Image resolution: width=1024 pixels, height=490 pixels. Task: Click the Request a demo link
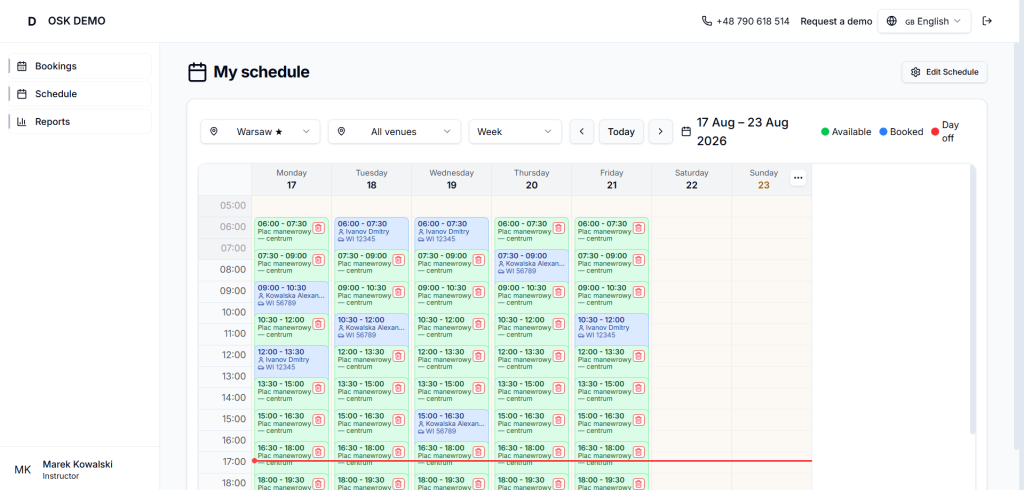[x=836, y=21]
